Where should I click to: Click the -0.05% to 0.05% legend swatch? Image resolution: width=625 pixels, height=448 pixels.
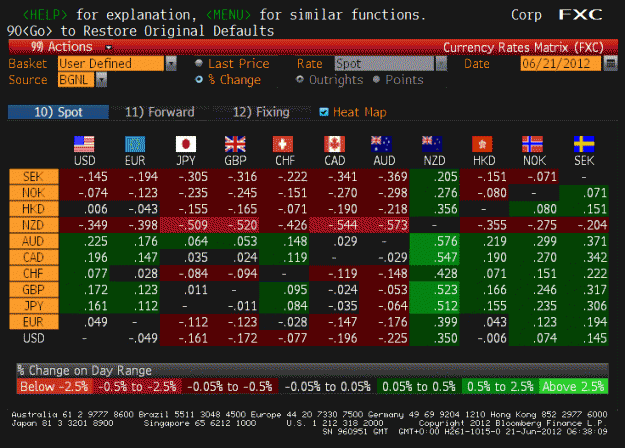pyautogui.click(x=328, y=386)
